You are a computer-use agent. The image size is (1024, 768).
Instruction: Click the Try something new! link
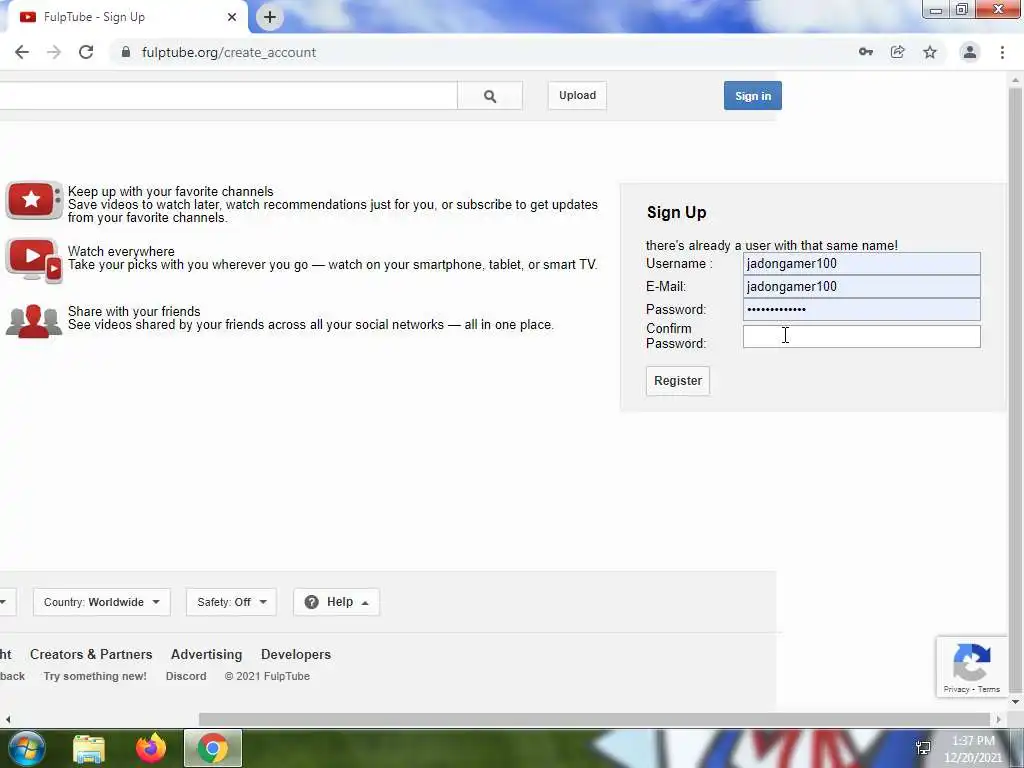[95, 677]
